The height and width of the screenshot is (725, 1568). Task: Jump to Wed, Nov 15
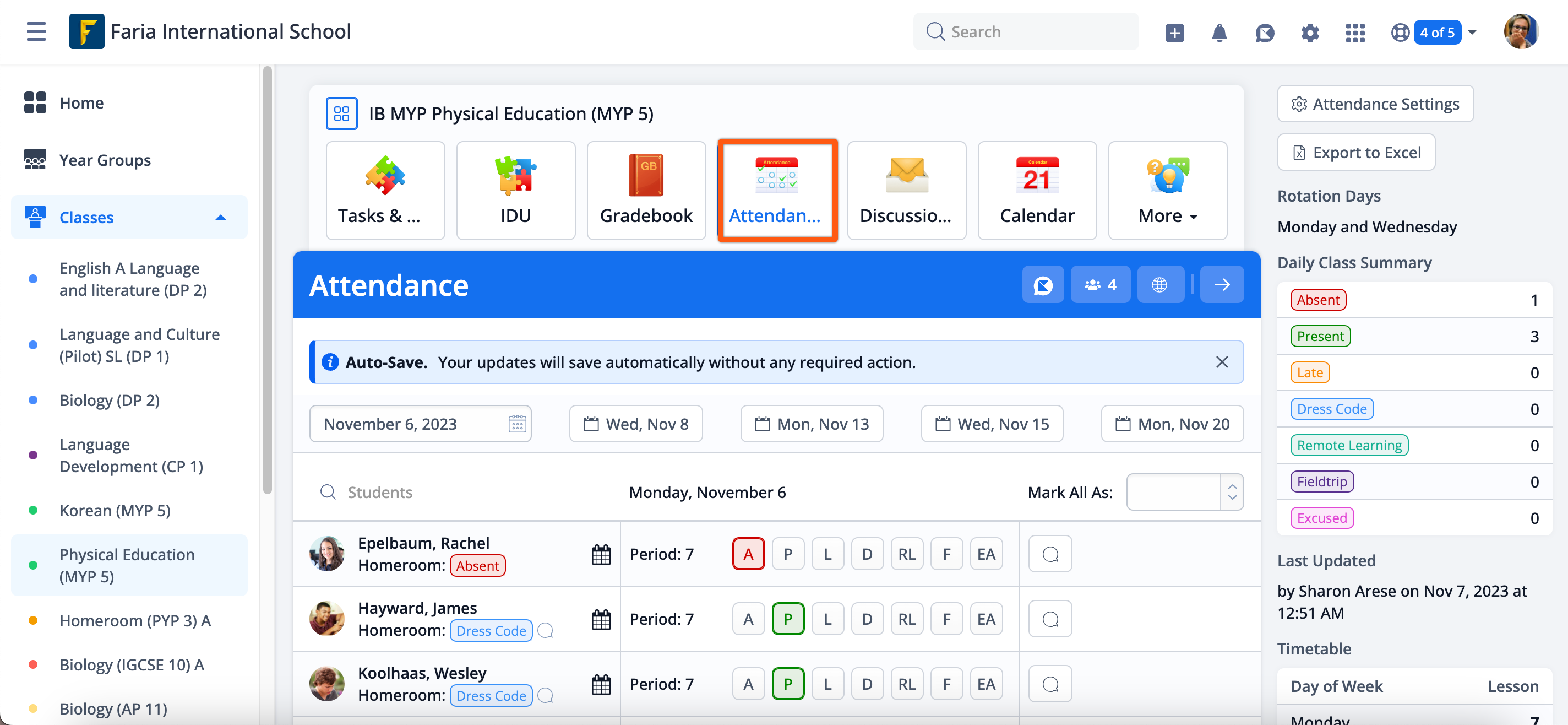pos(992,424)
